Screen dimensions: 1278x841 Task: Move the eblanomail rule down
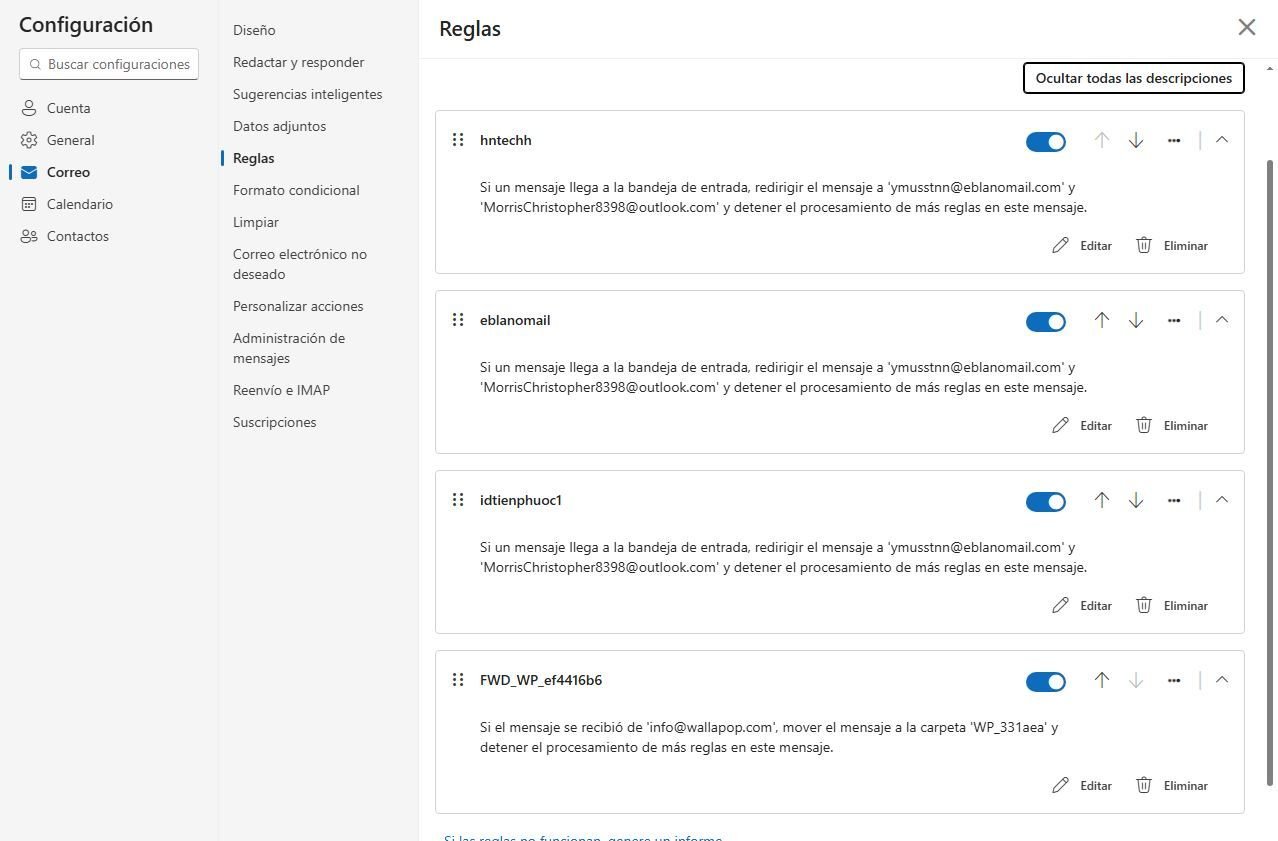tap(1136, 321)
